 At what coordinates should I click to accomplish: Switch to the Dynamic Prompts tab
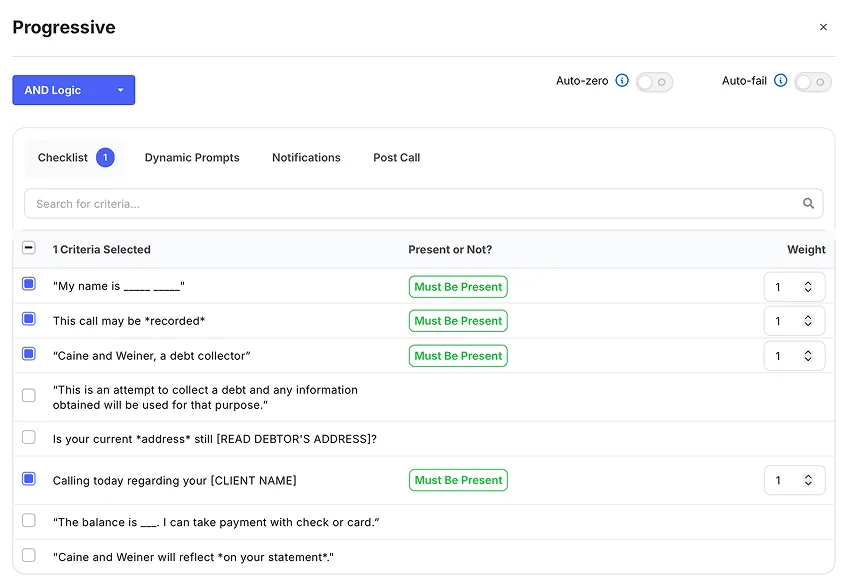(192, 157)
